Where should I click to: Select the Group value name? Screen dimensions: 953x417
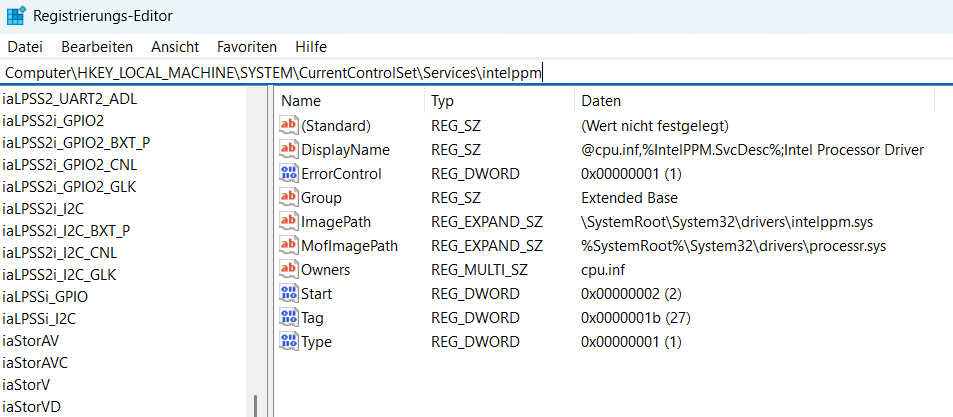point(322,198)
